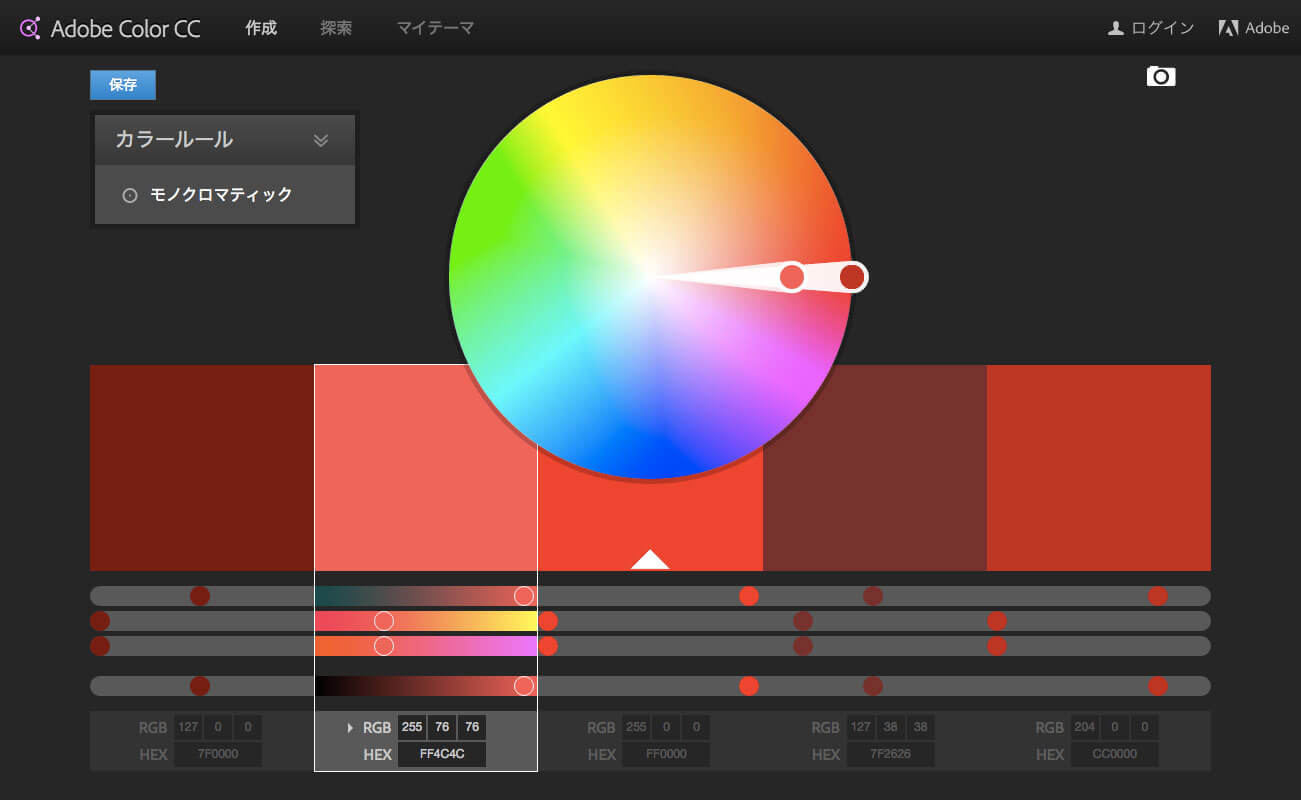Open the 作成 tab
Viewport: 1301px width, 800px height.
pyautogui.click(x=261, y=28)
